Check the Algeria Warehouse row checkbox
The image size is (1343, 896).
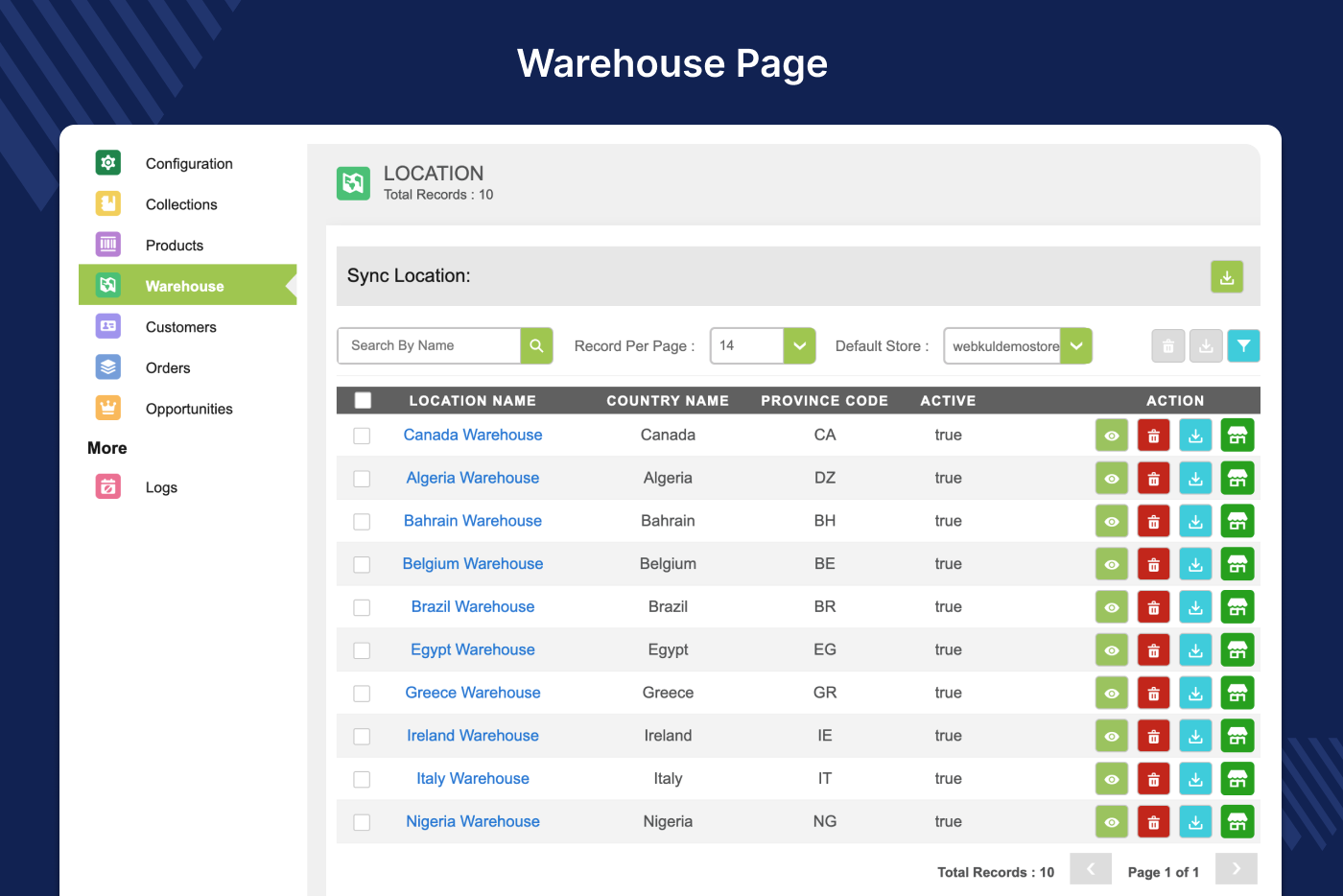coord(362,478)
